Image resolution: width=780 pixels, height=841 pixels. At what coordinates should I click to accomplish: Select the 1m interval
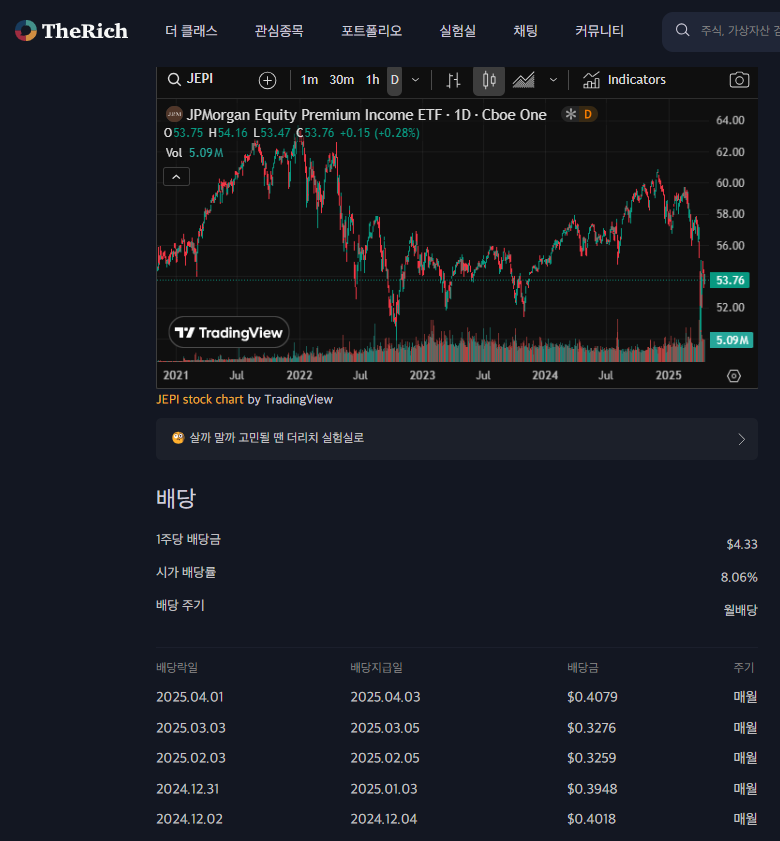click(x=309, y=80)
